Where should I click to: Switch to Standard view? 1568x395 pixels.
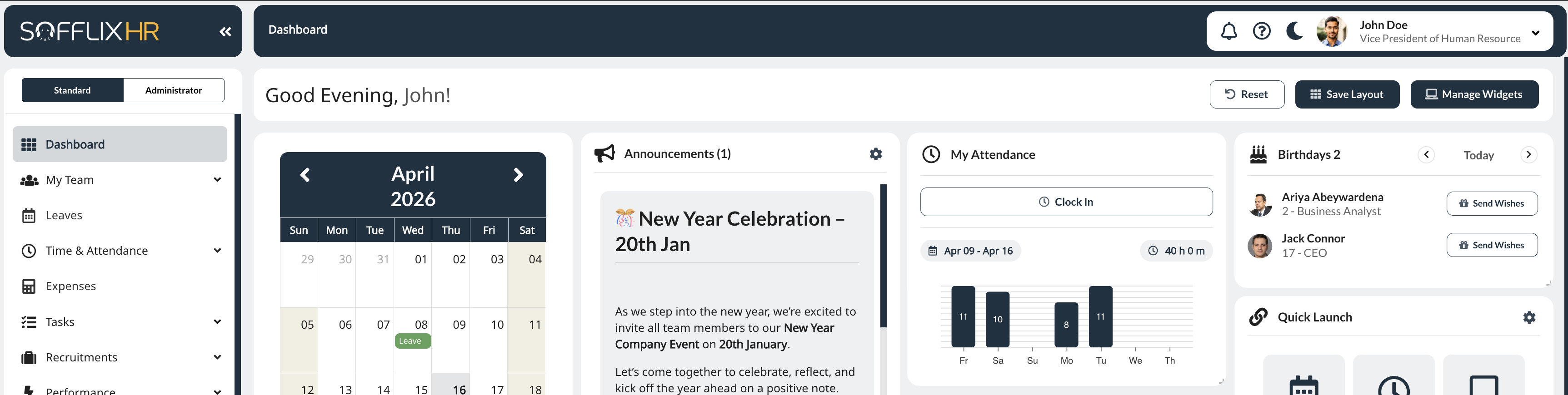72,90
